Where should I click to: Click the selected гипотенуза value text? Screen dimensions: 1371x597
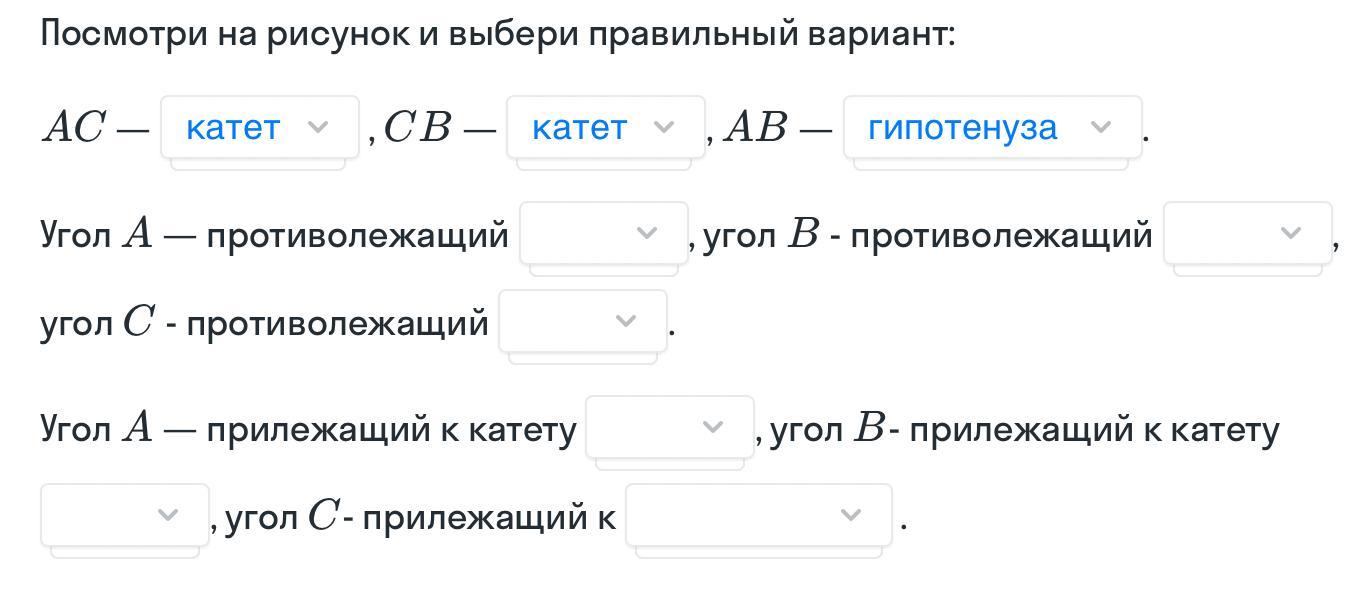pyautogui.click(x=962, y=127)
